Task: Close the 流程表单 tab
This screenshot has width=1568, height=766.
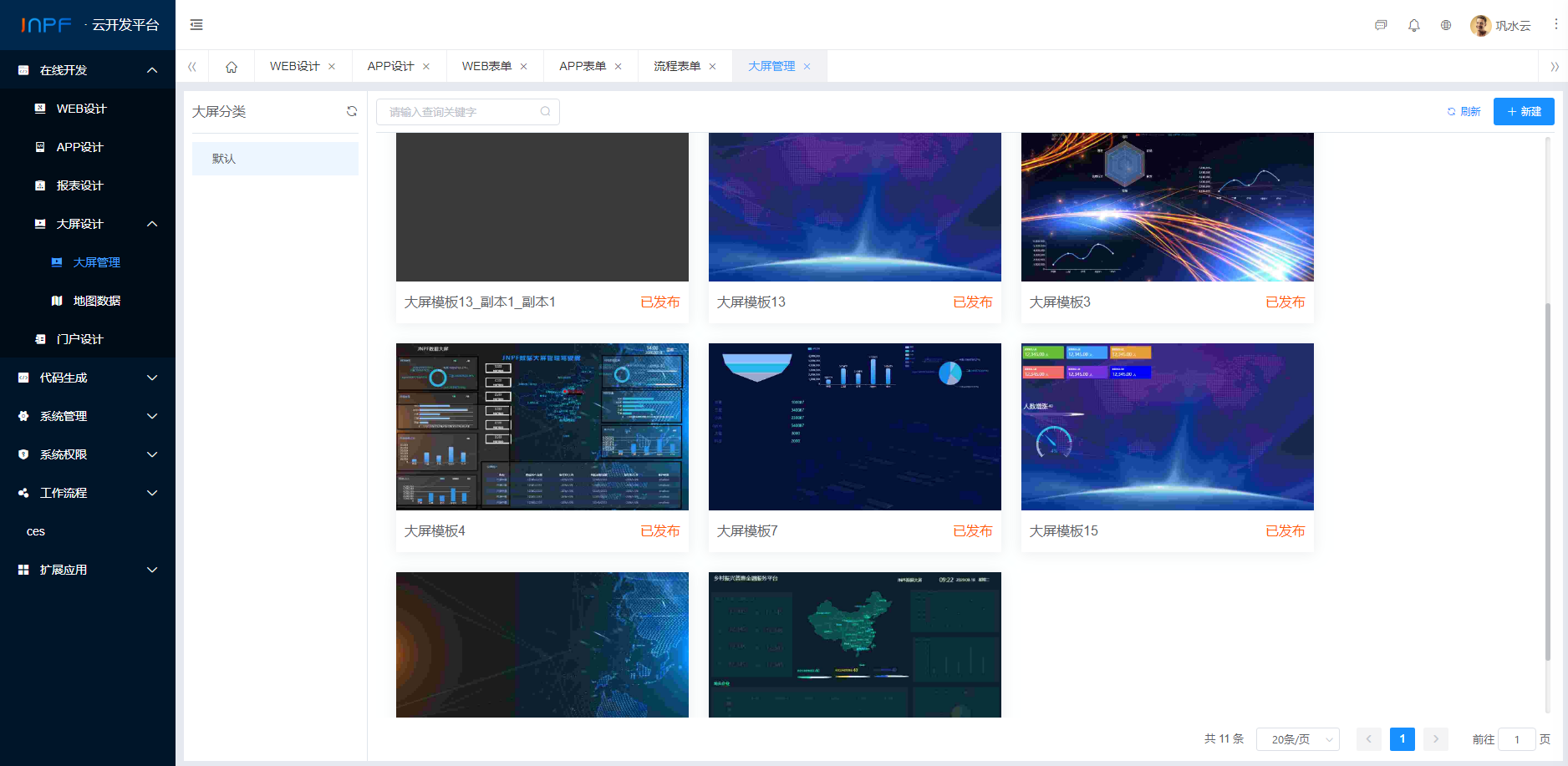Action: point(713,67)
